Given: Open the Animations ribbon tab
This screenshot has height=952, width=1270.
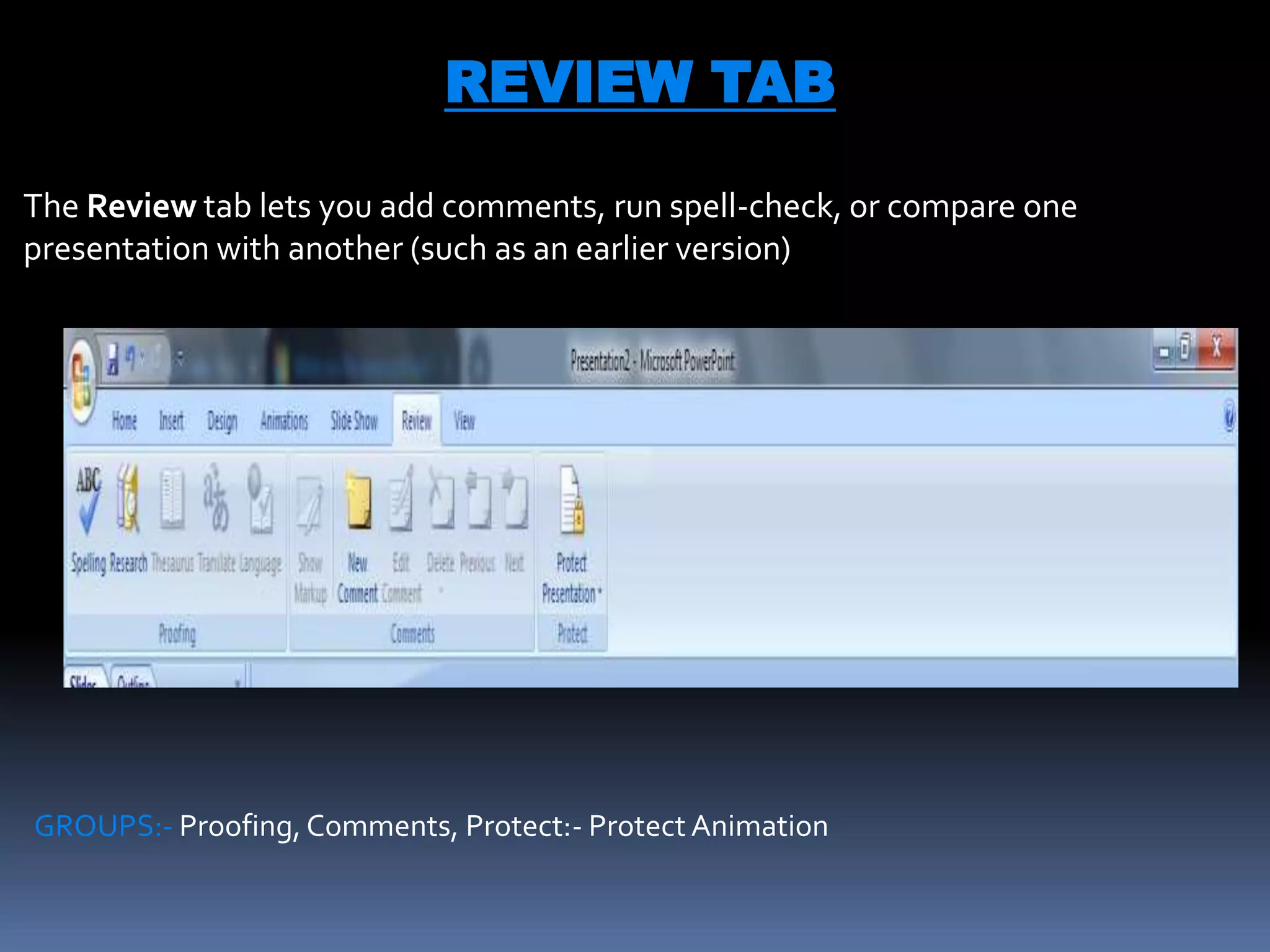Looking at the screenshot, I should (x=284, y=421).
